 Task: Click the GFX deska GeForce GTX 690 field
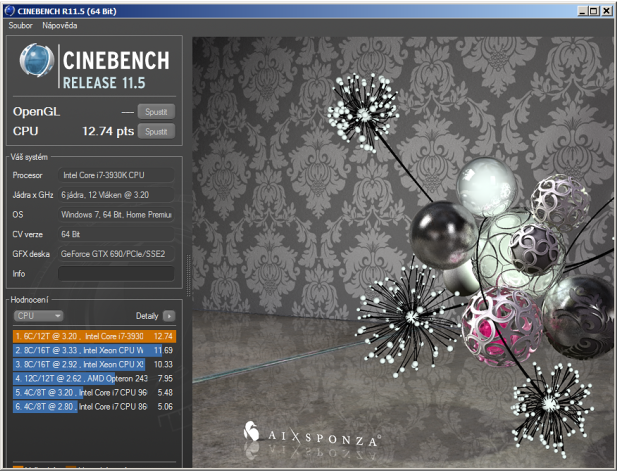(116, 254)
